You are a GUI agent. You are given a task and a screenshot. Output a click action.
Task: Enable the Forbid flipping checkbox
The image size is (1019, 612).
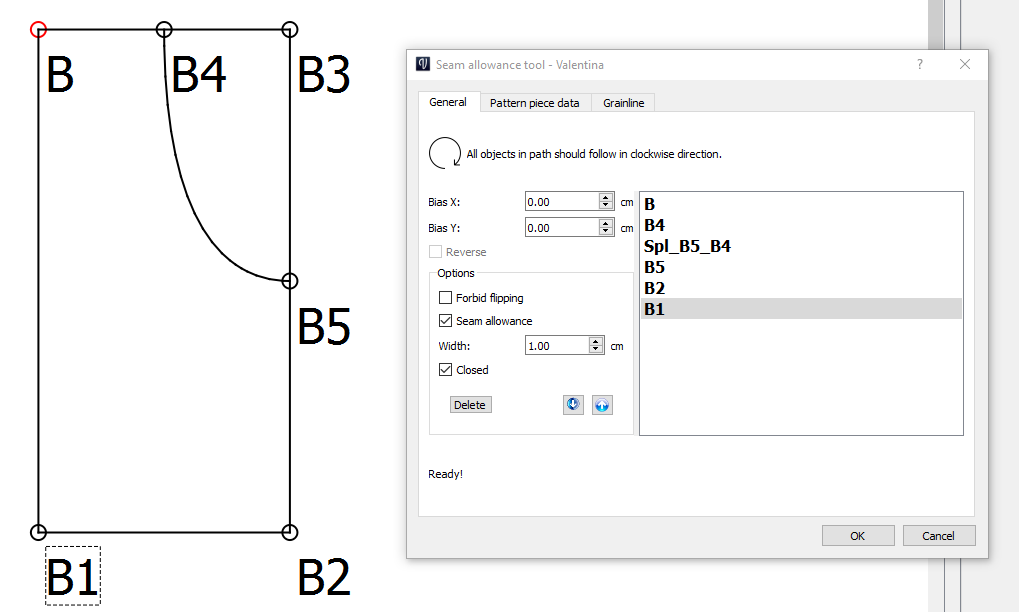[x=446, y=298]
